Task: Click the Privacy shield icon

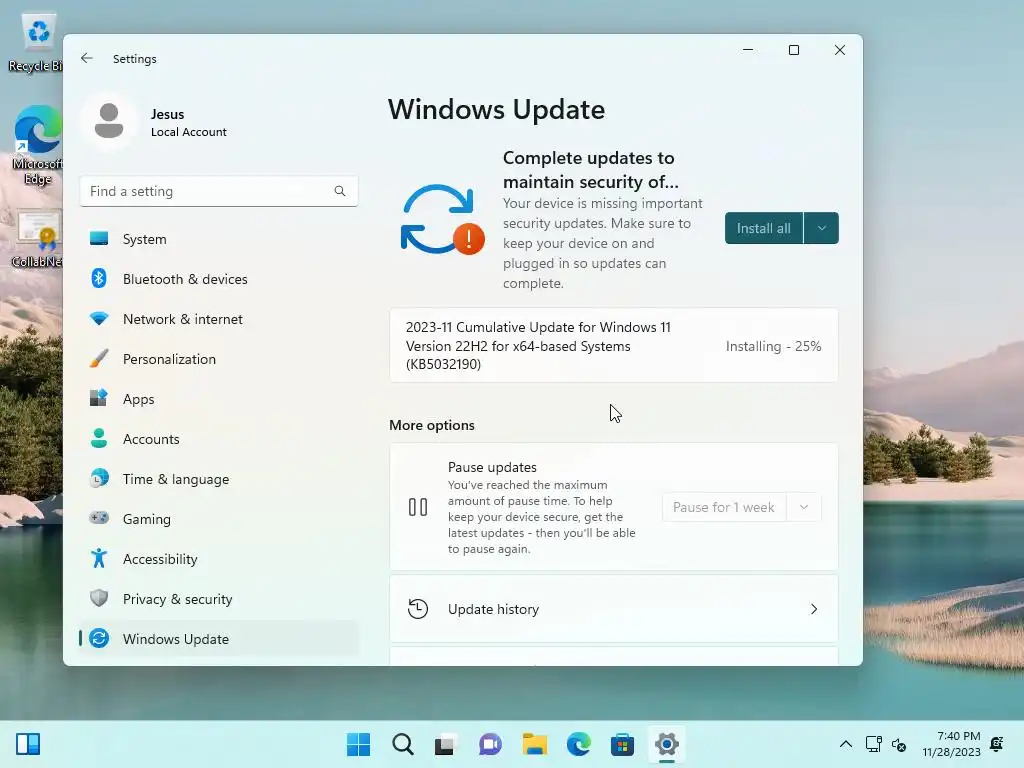Action: (99, 598)
